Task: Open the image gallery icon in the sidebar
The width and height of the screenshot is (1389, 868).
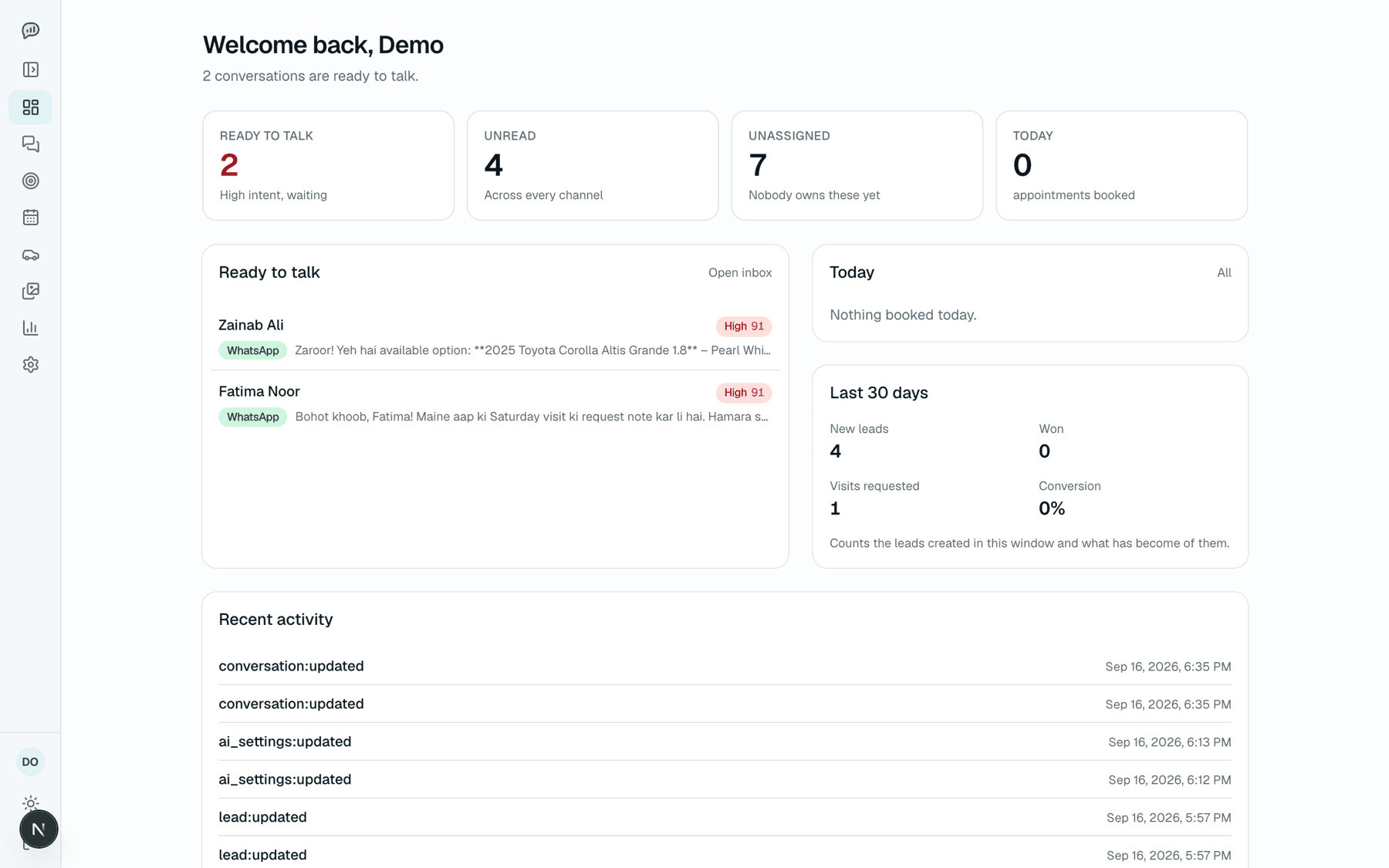Action: click(30, 291)
